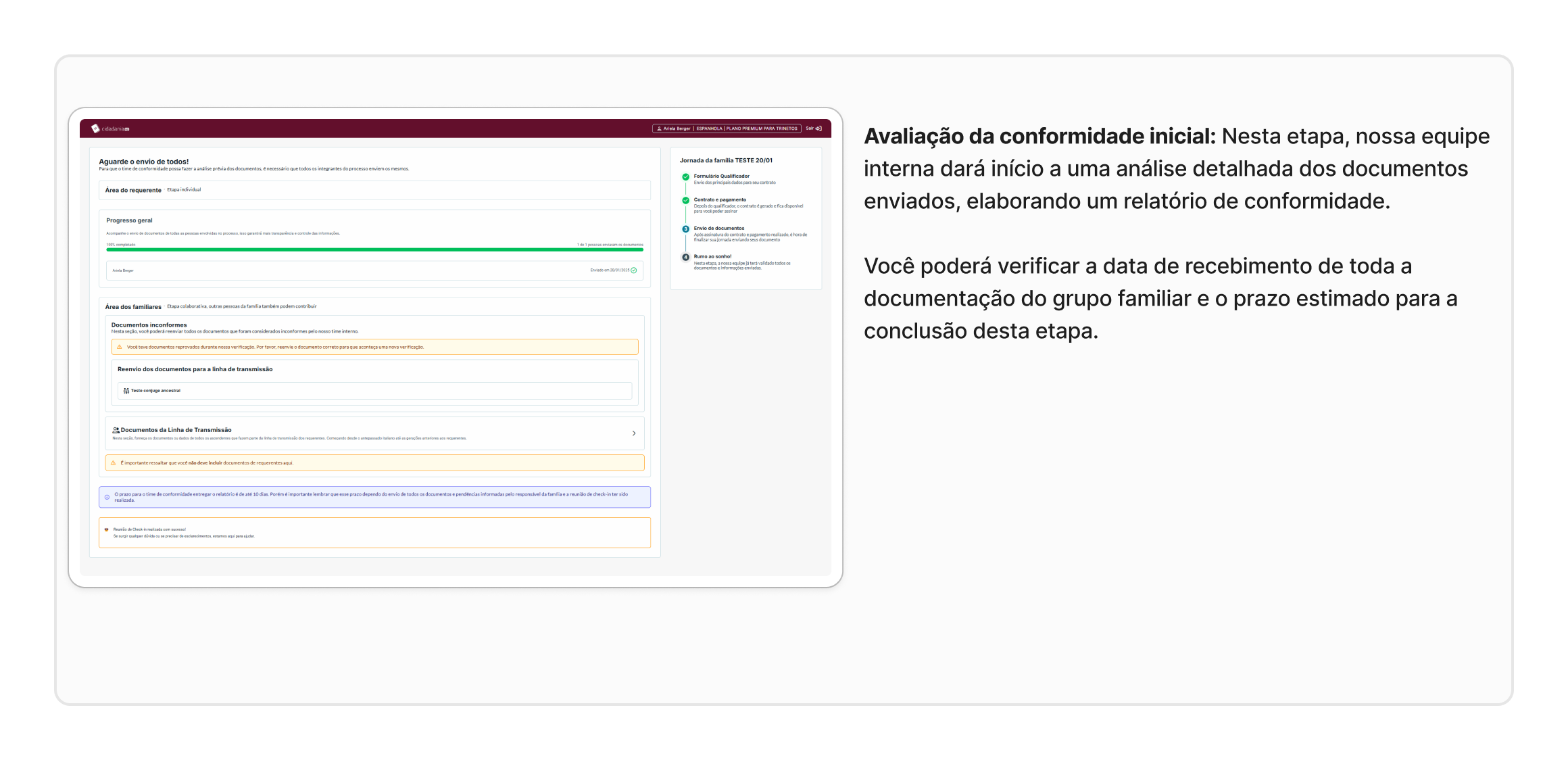Image resolution: width=1568 pixels, height=760 pixels.
Task: Click the cidadania logo in the header
Action: tap(110, 128)
